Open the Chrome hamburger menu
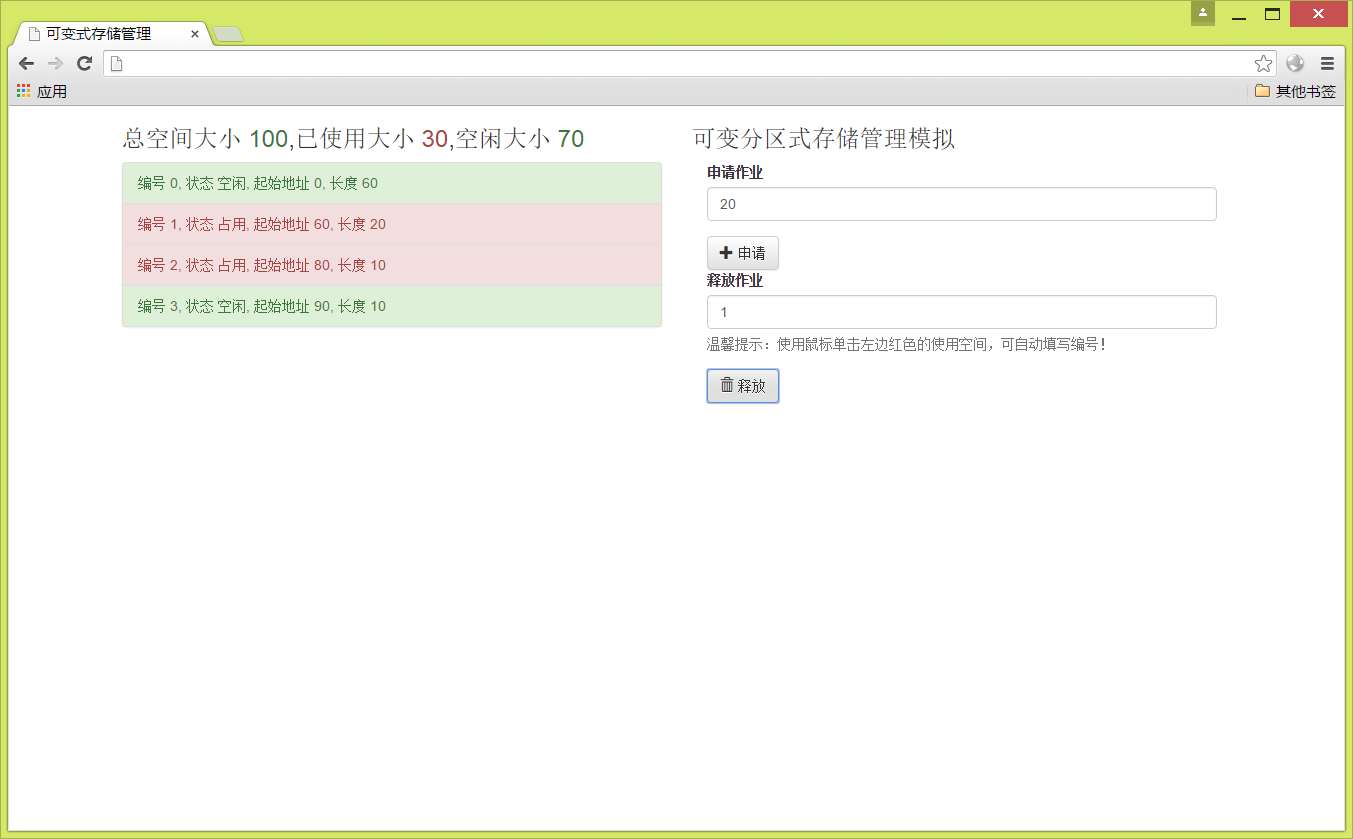 pyautogui.click(x=1328, y=64)
